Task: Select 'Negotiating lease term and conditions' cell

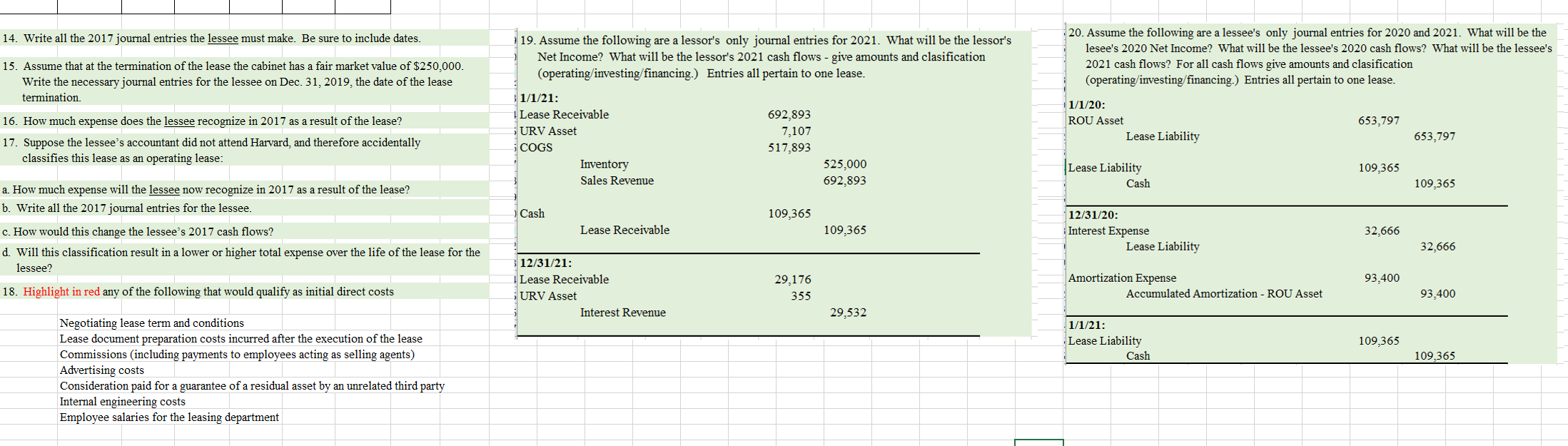Action: (x=152, y=323)
